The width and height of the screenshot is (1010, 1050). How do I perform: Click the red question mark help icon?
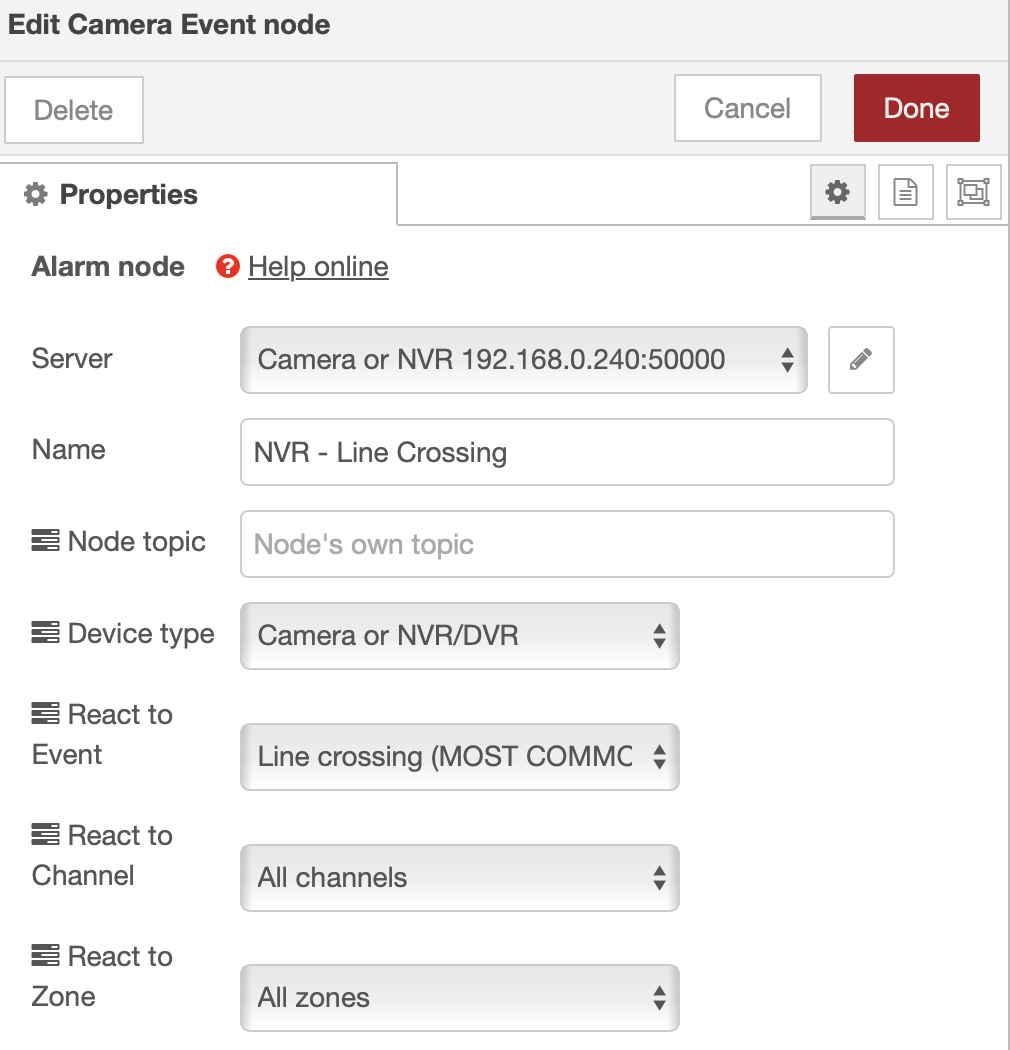coord(227,266)
